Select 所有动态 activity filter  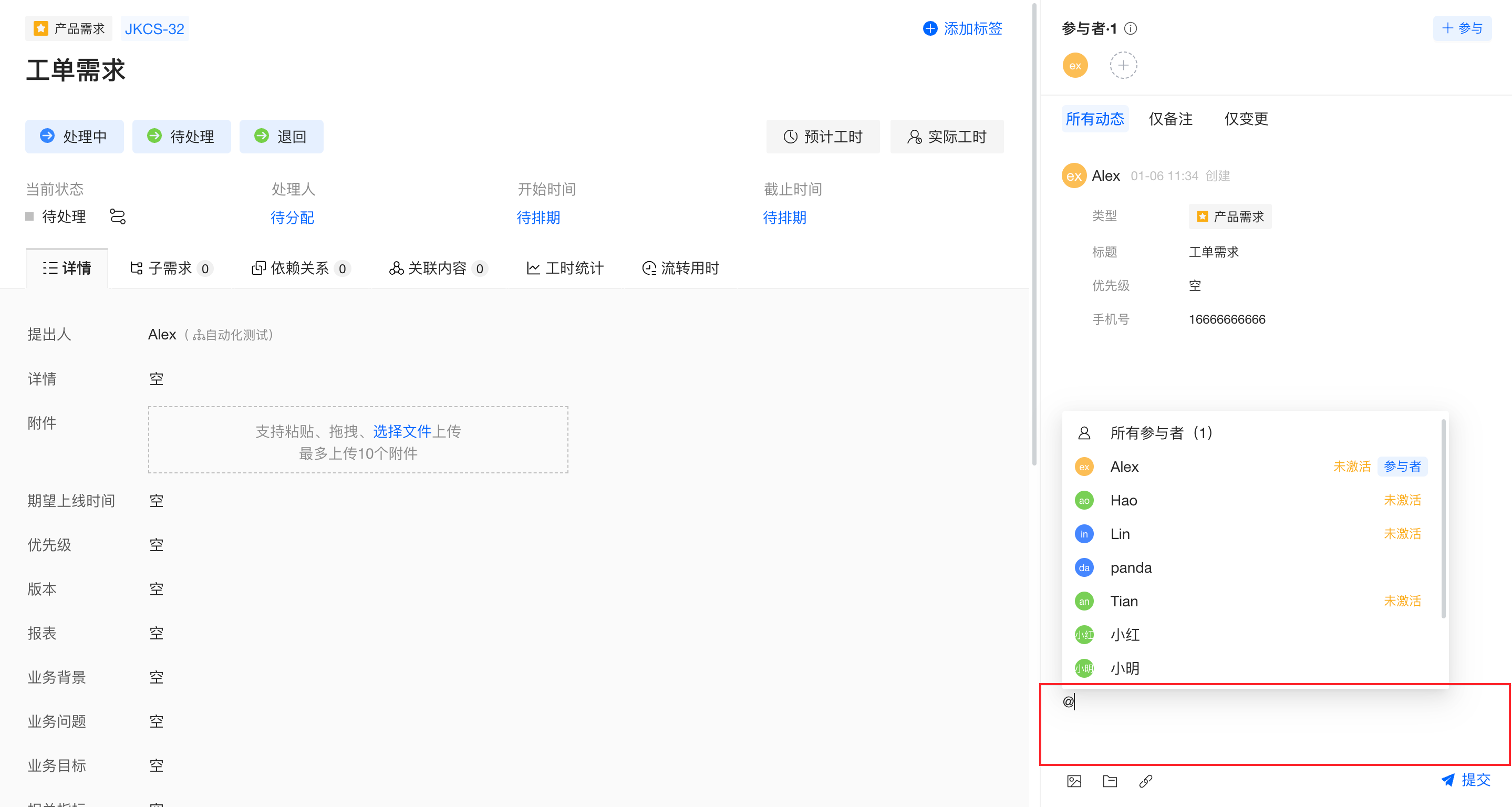pyautogui.click(x=1094, y=119)
